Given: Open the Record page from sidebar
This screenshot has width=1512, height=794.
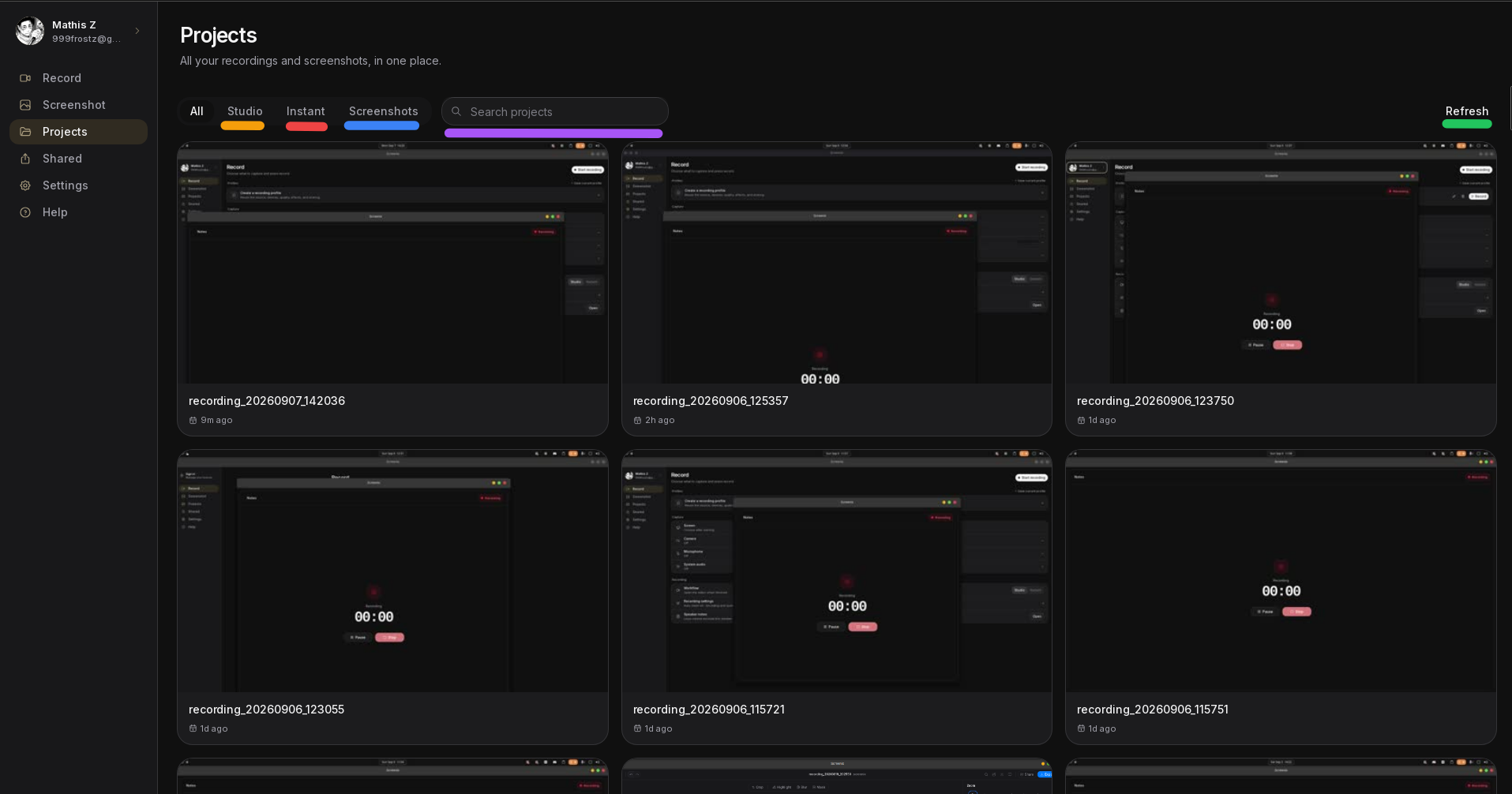Looking at the screenshot, I should pyautogui.click(x=78, y=78).
